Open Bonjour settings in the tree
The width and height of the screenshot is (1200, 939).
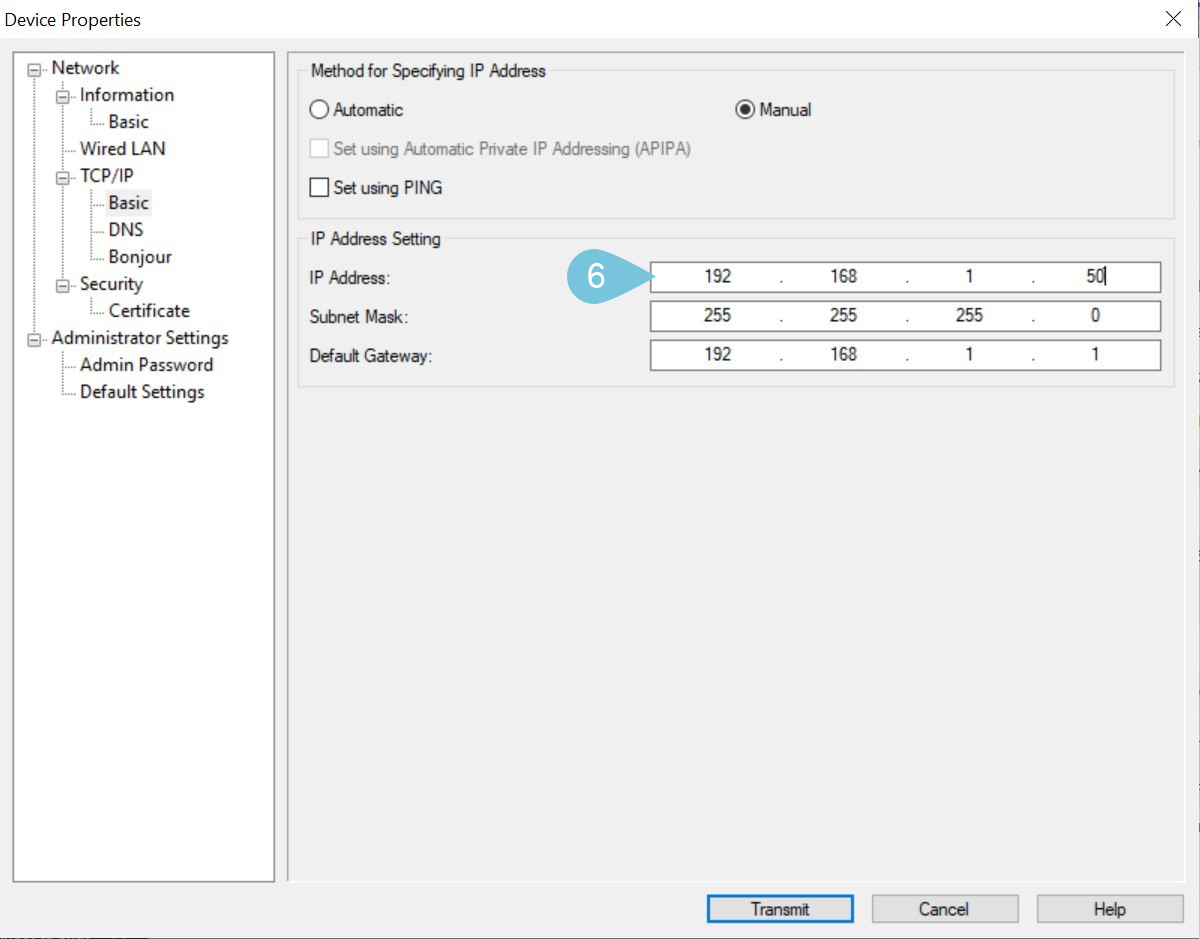[140, 257]
